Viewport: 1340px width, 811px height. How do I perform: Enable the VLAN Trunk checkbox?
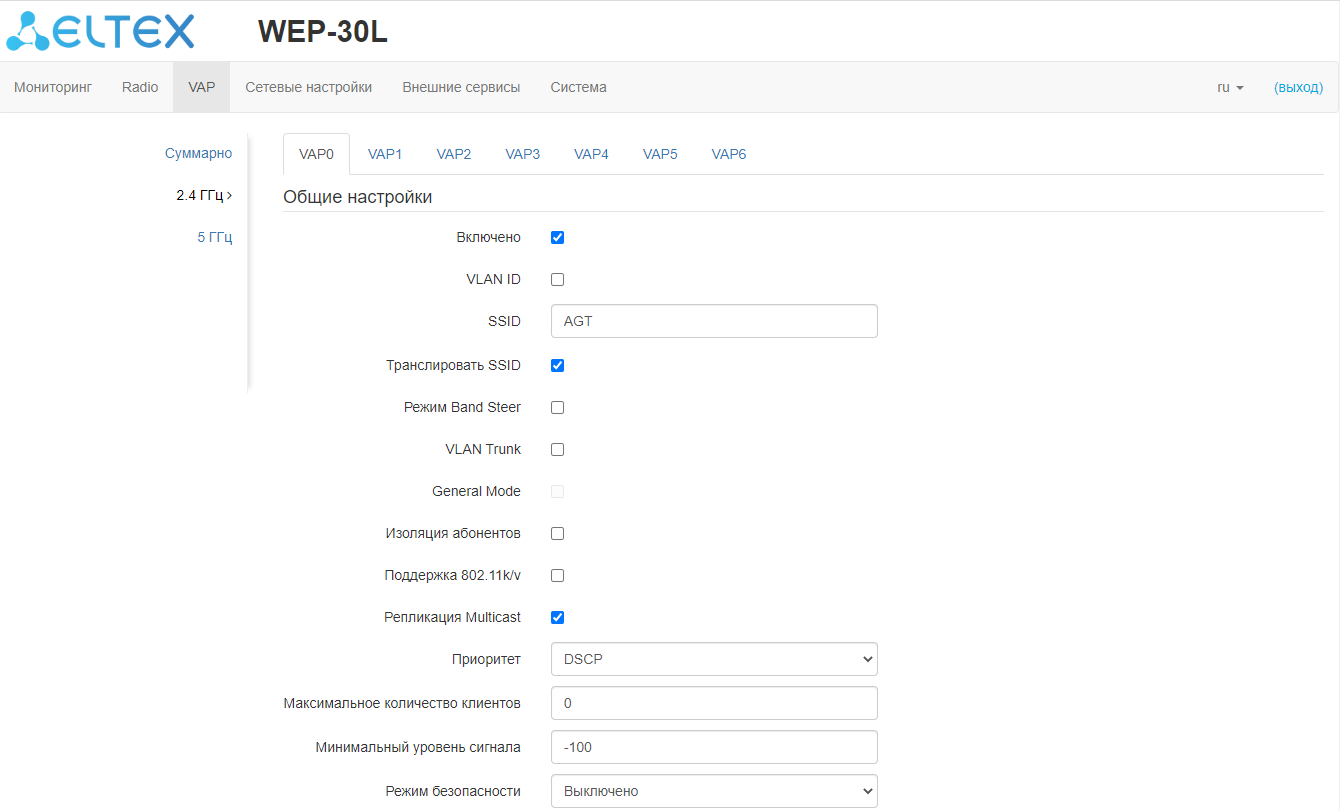(558, 449)
